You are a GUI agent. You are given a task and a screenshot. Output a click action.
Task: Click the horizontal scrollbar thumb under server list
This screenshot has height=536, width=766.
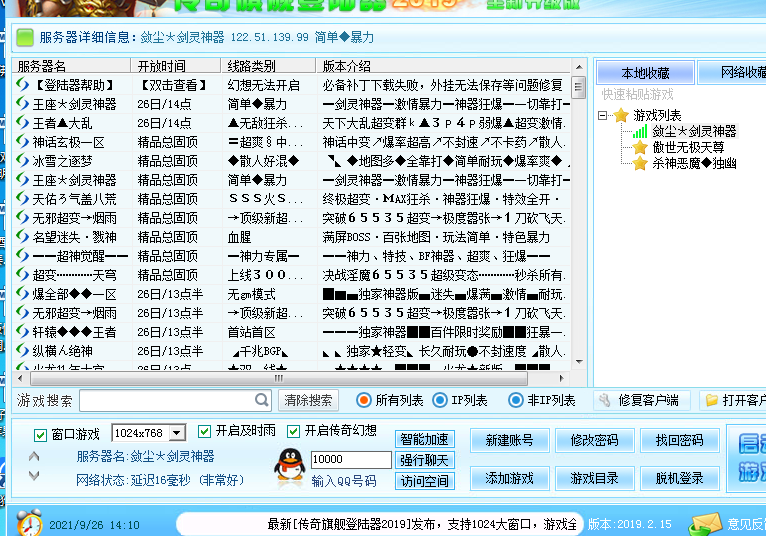coord(279,378)
